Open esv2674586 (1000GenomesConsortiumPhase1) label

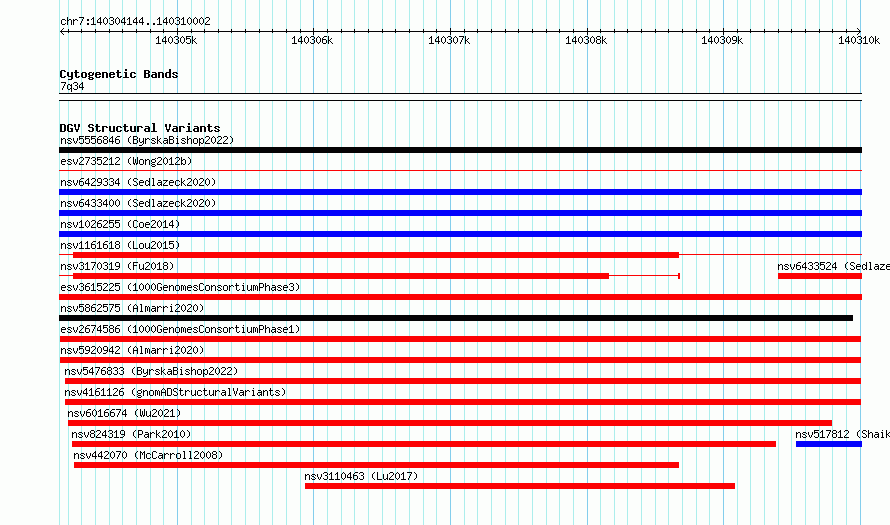click(180, 329)
